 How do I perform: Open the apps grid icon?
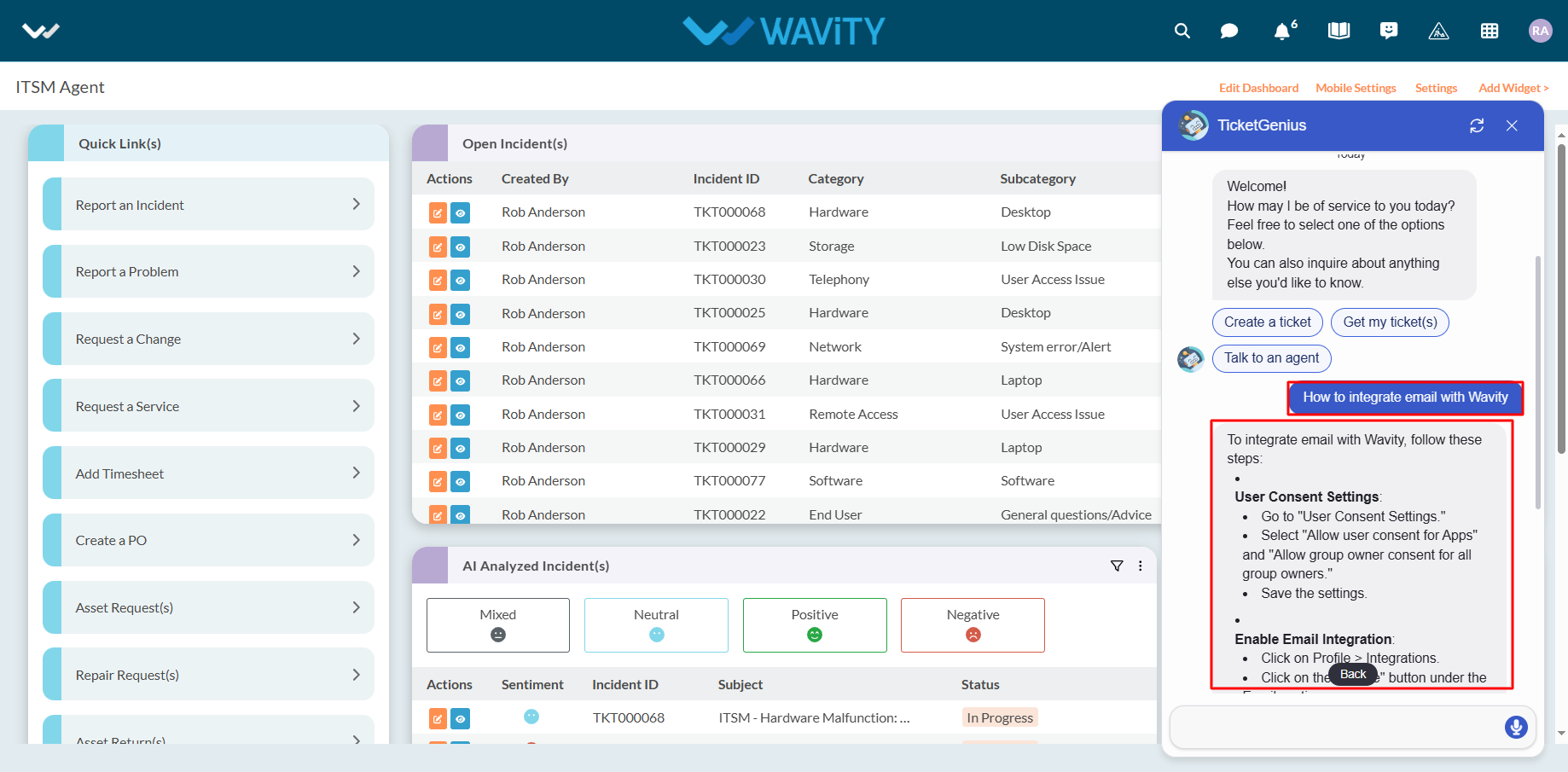tap(1490, 31)
